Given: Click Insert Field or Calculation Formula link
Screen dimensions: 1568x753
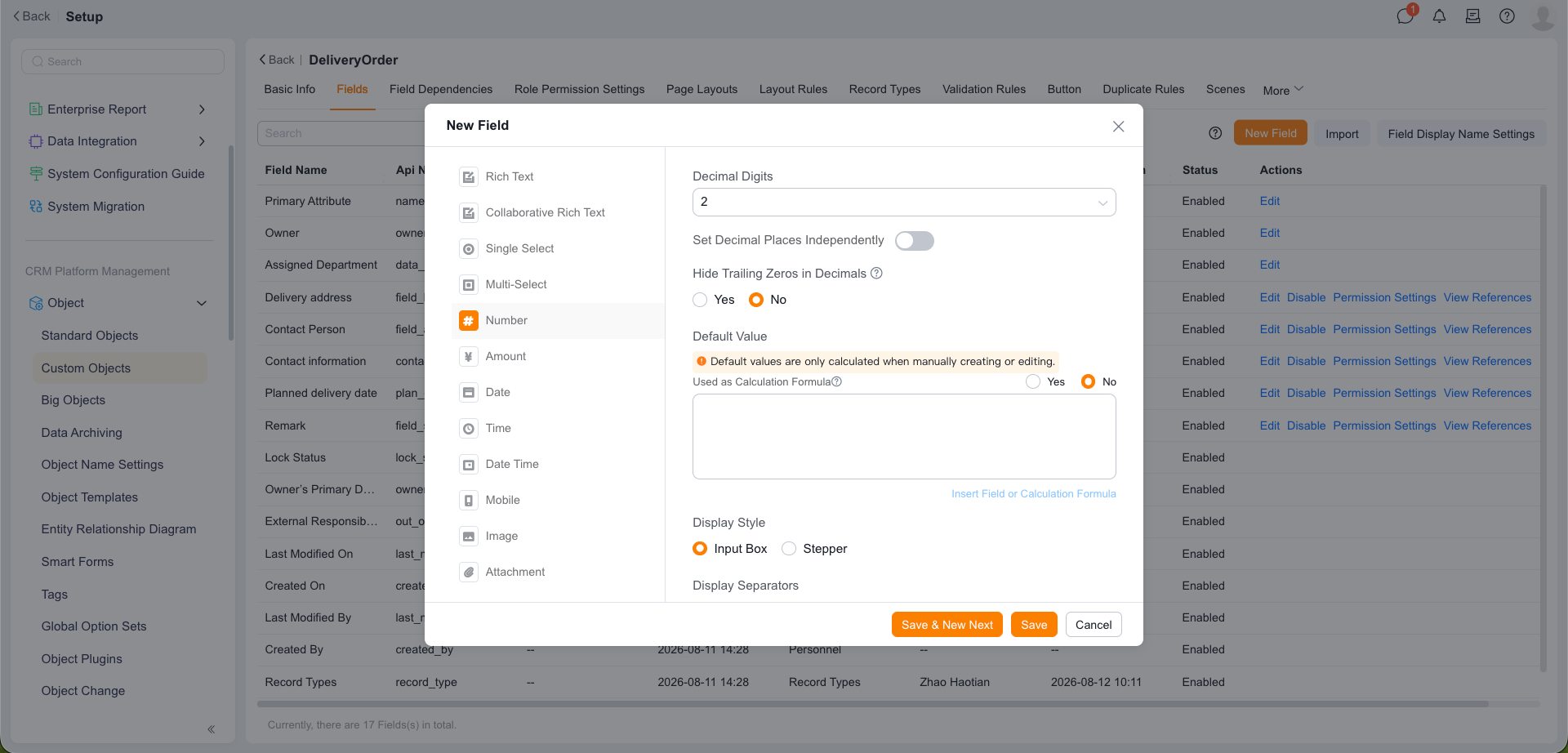Looking at the screenshot, I should point(1034,493).
